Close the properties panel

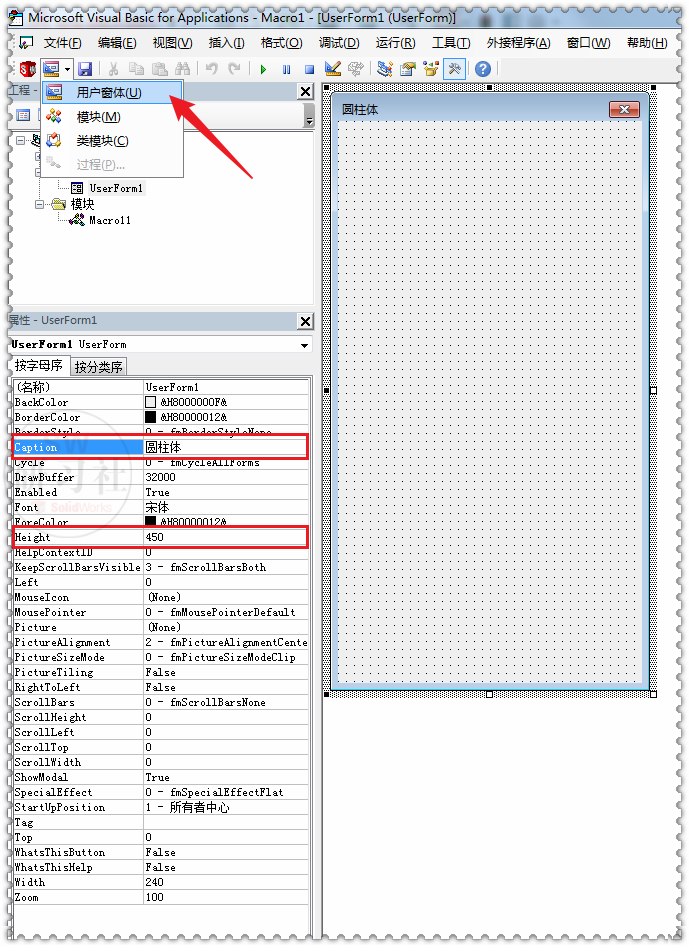coord(306,321)
